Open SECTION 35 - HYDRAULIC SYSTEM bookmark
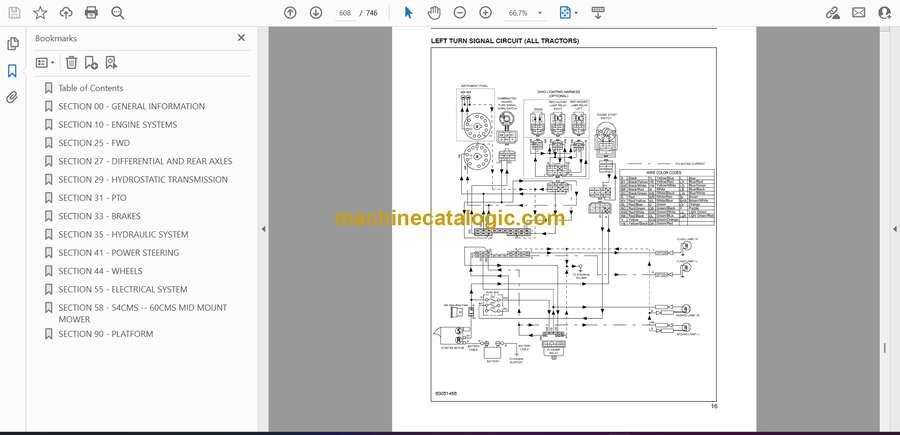This screenshot has height=435, width=900. 121,235
